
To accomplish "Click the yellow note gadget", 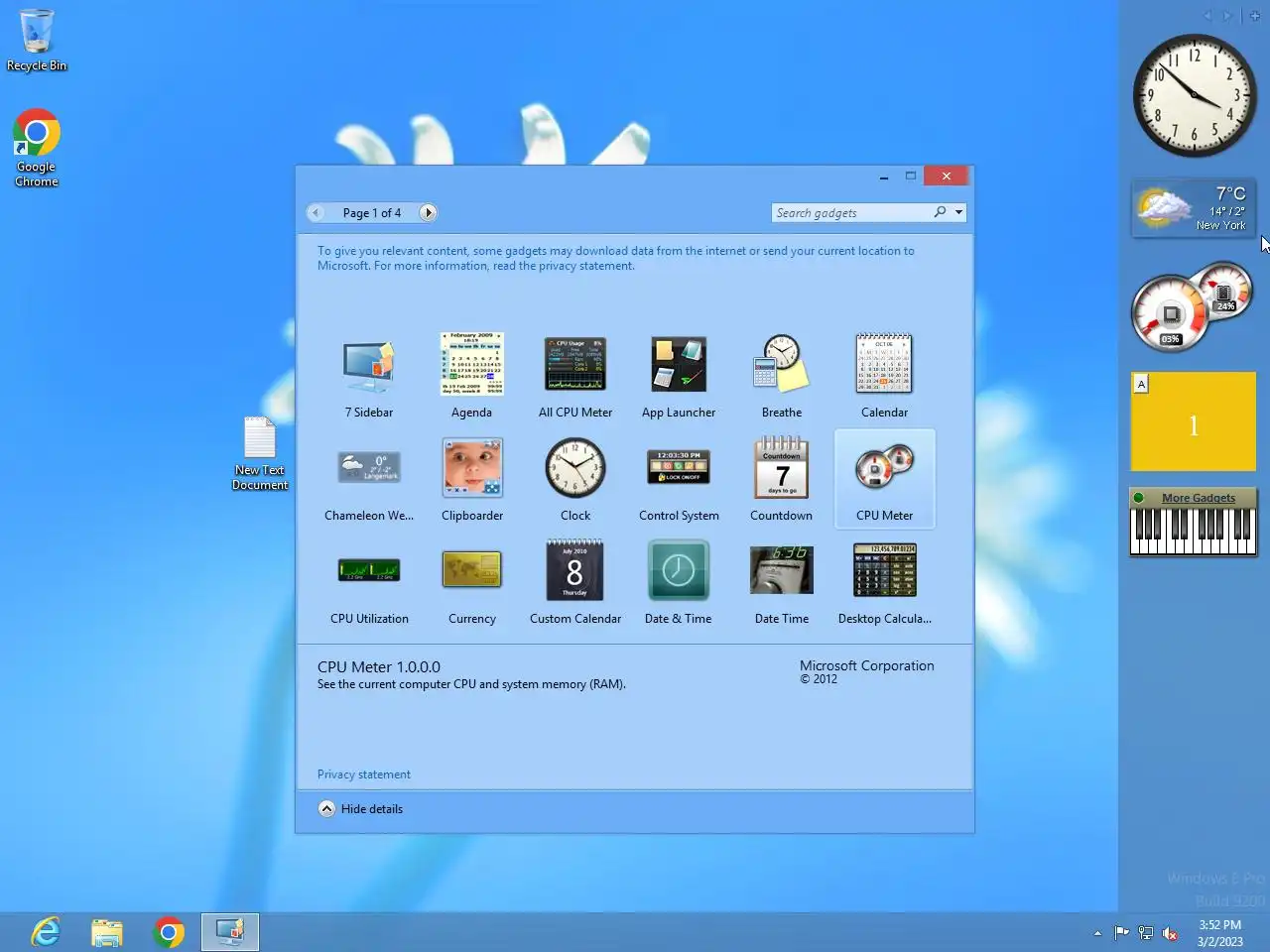I will [x=1194, y=421].
